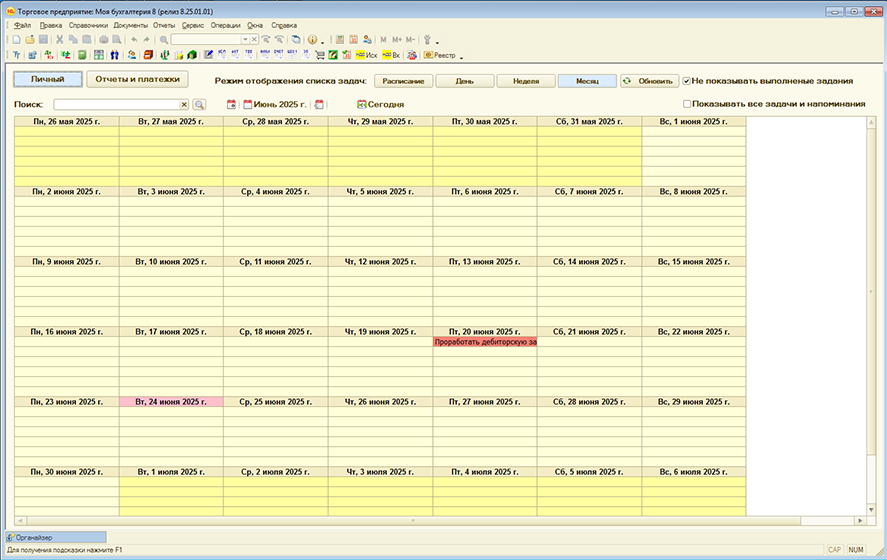The image size is (887, 560).
Task: Click the help information icon in toolbar
Action: click(312, 39)
